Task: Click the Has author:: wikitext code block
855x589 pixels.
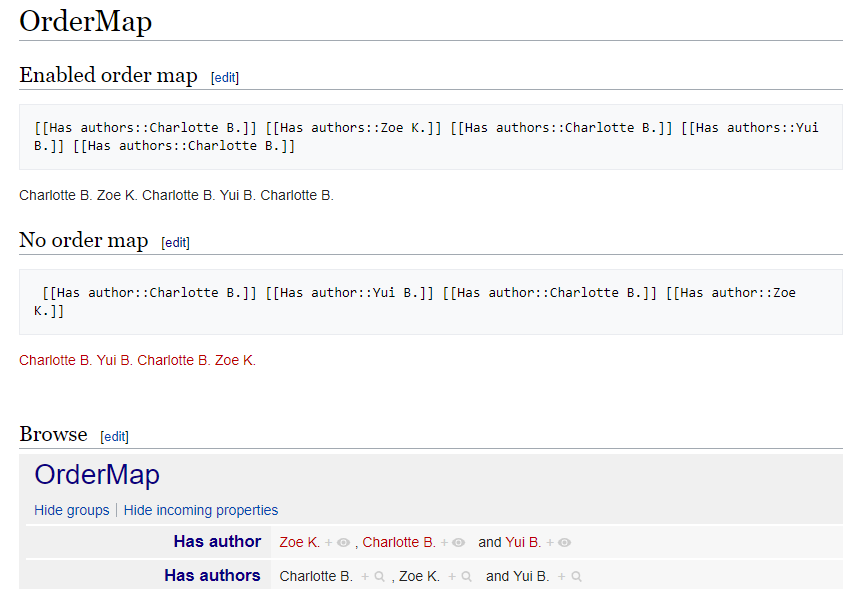Action: [x=431, y=302]
